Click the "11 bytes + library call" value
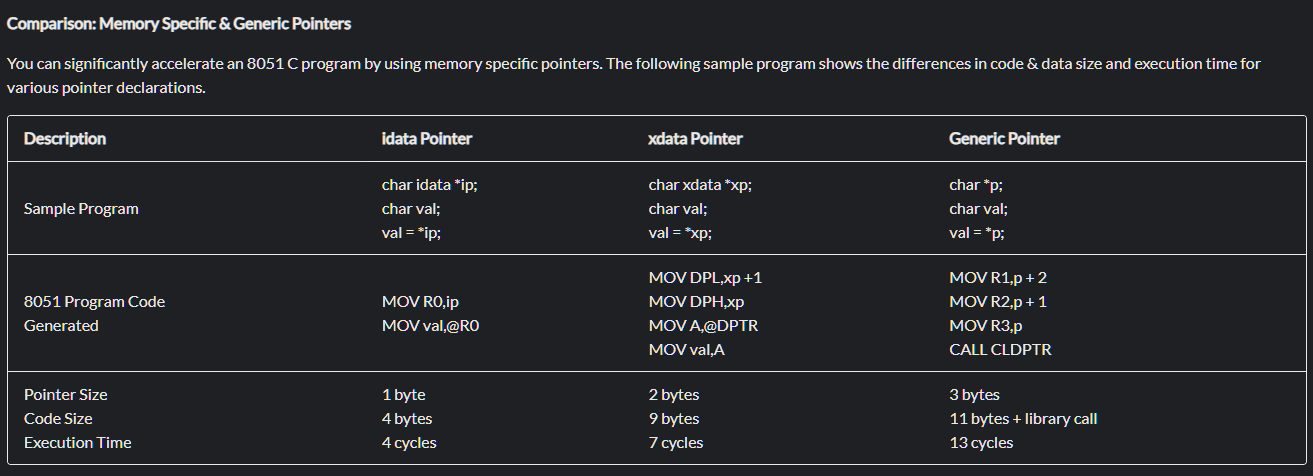 pyautogui.click(x=1023, y=419)
